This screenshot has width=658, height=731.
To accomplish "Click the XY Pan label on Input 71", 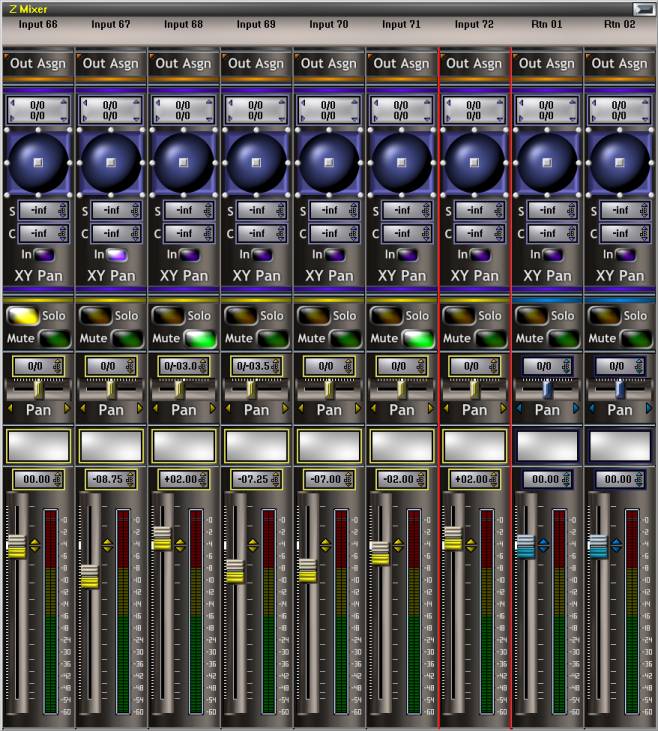I will 401,275.
